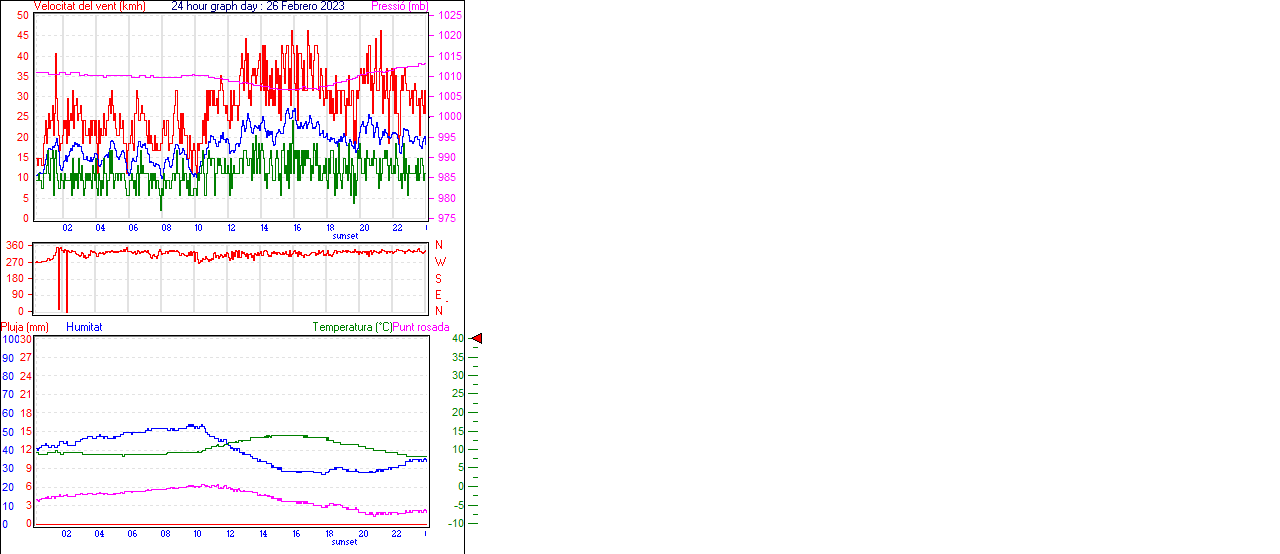This screenshot has height=554, width=1280.
Task: Click the 'Pressió (mb)' axis label
Action: click(x=399, y=6)
